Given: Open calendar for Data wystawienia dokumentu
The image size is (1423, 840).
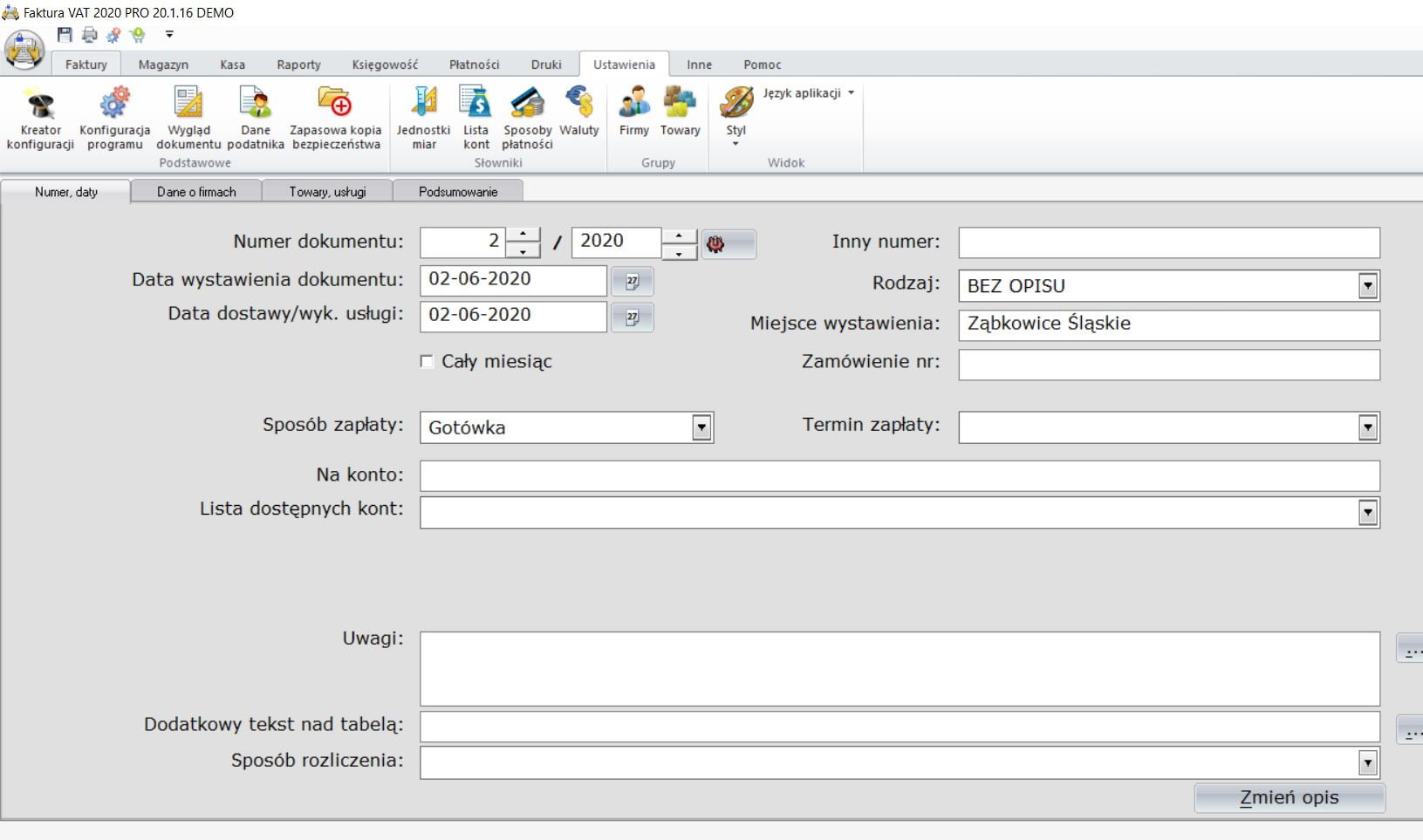Looking at the screenshot, I should (633, 281).
